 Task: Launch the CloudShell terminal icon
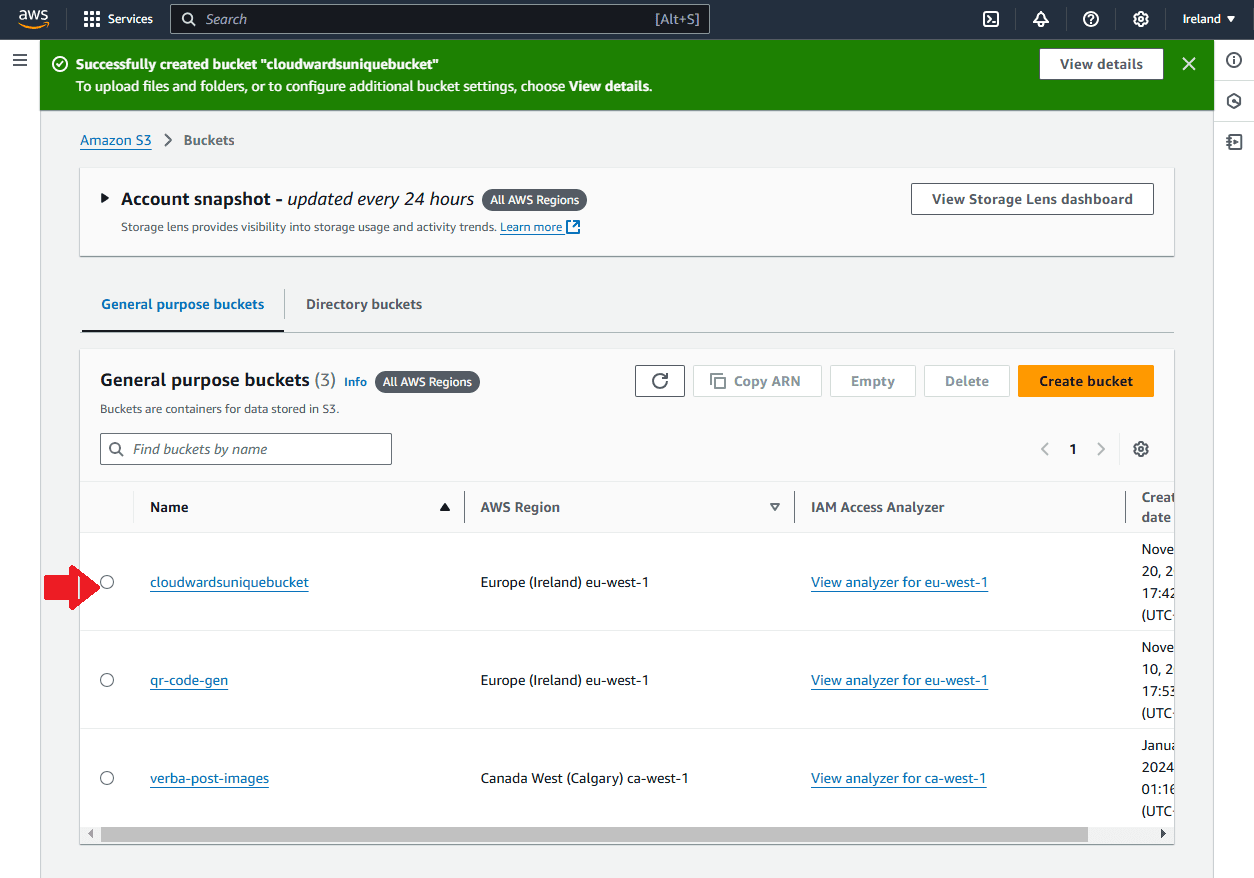(991, 19)
